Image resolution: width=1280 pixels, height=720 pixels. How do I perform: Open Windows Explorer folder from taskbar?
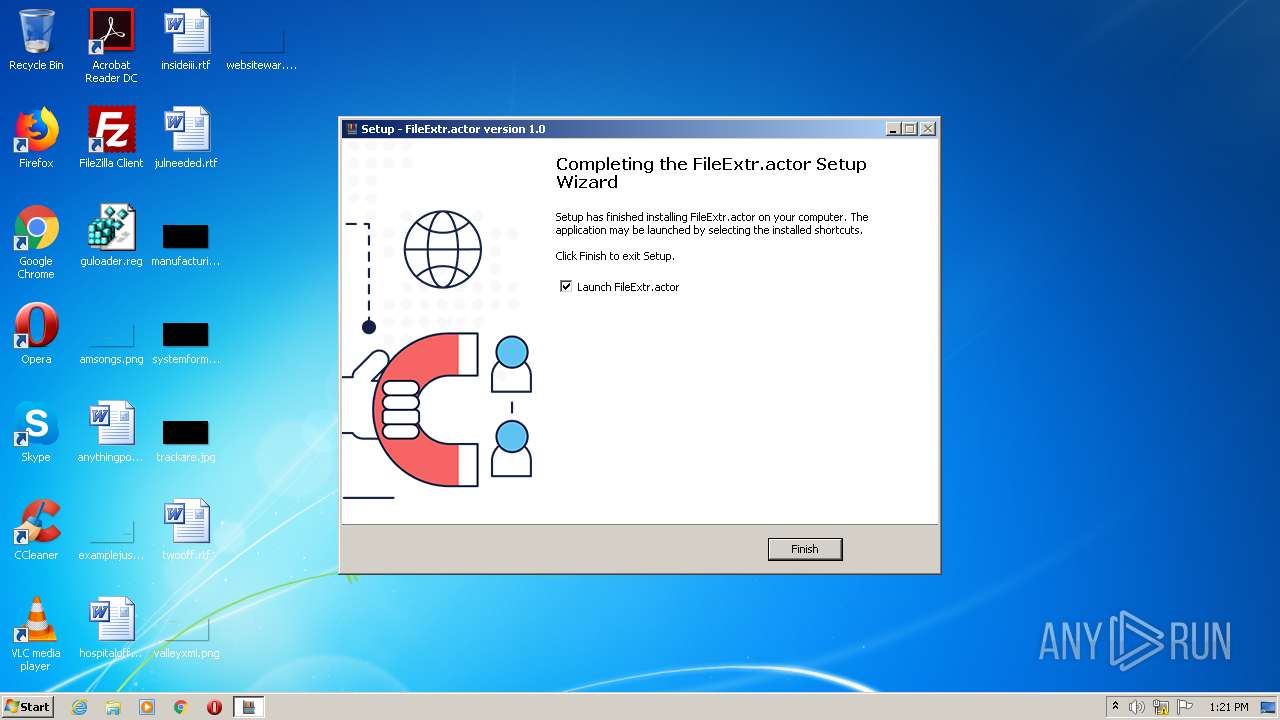pos(113,707)
